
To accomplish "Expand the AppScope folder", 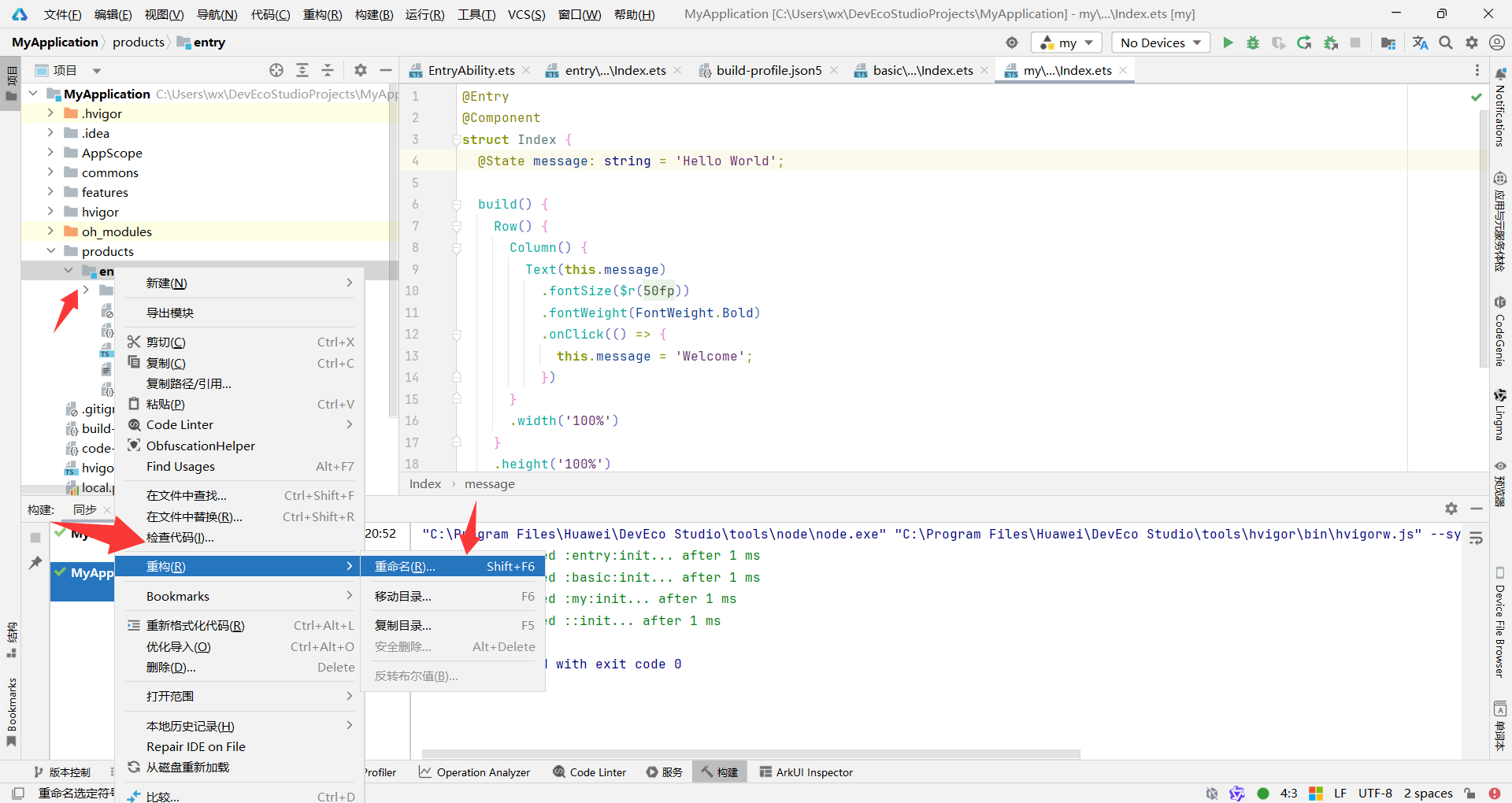I will point(50,152).
